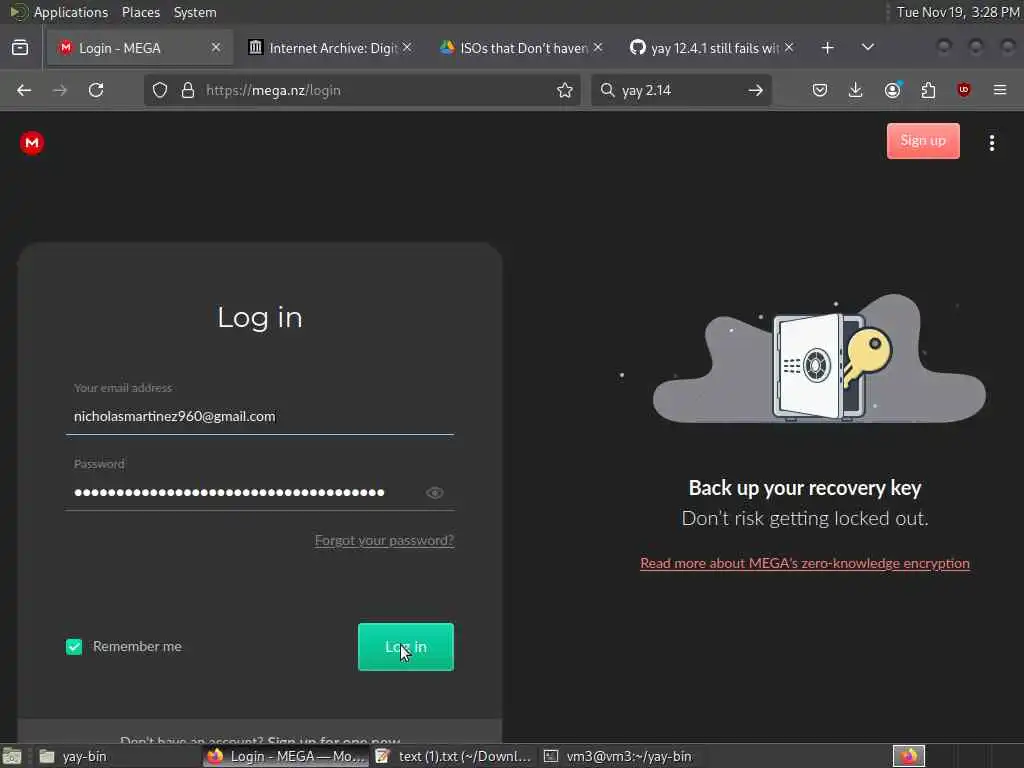Image resolution: width=1024 pixels, height=768 pixels.
Task: Switch to the Internet Archive tab
Action: coord(330,48)
